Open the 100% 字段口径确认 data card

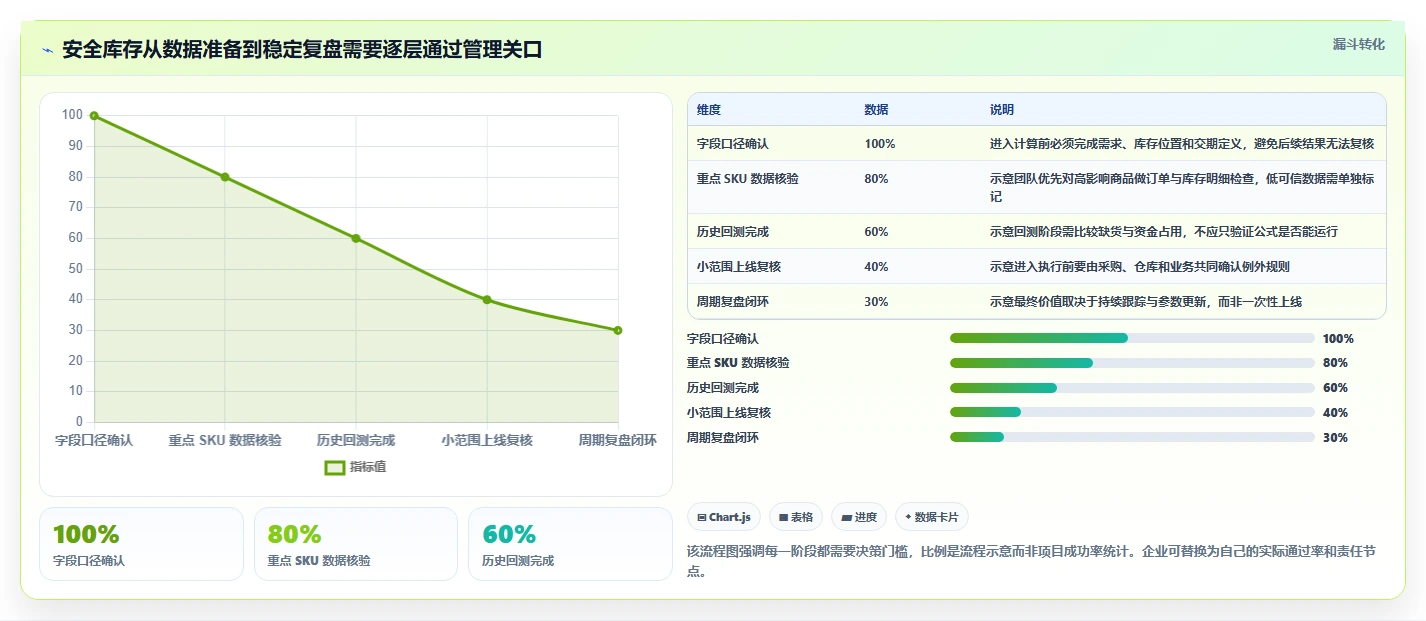(x=141, y=544)
